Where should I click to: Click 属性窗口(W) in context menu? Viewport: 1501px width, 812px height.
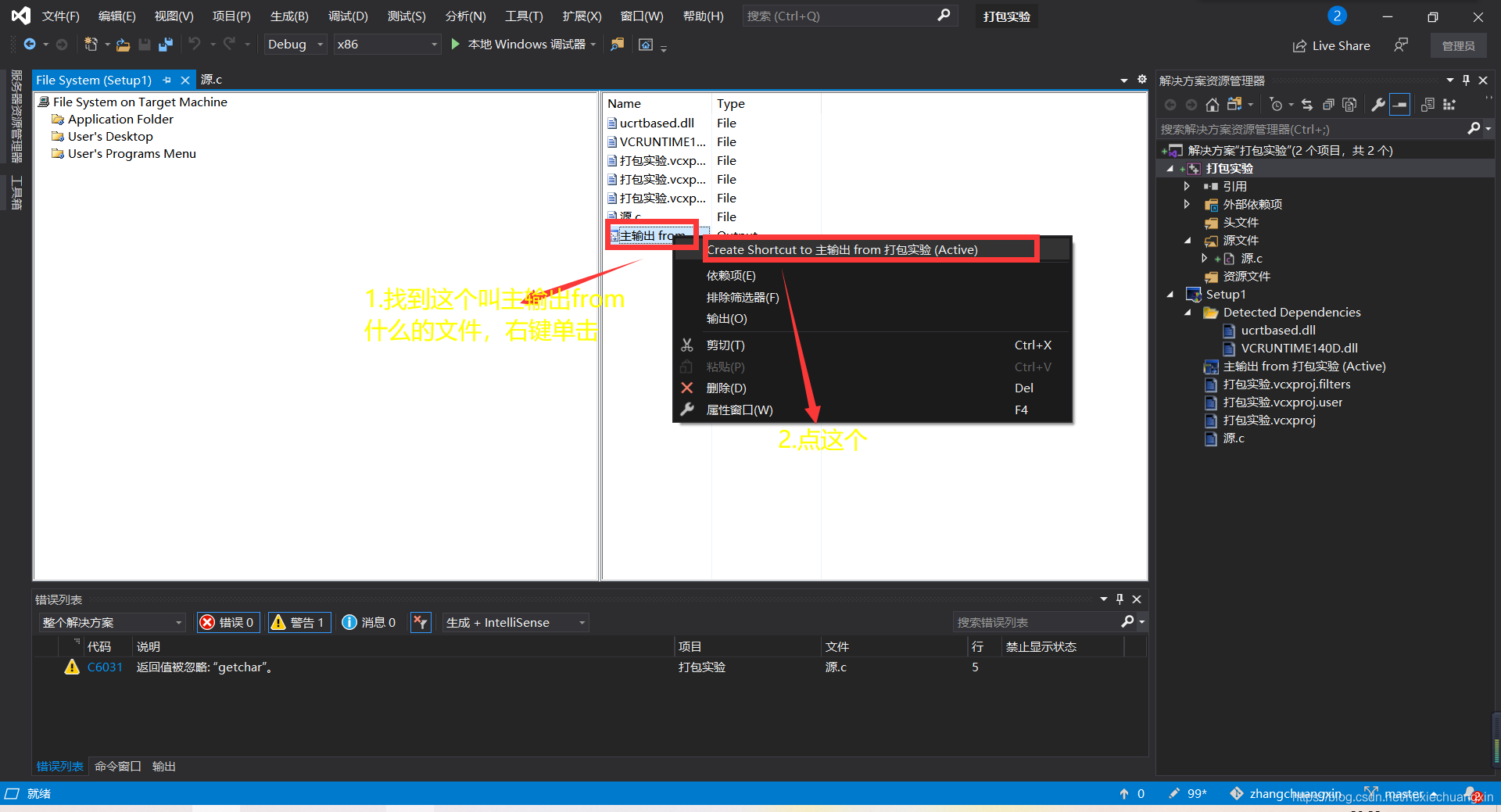[x=740, y=410]
